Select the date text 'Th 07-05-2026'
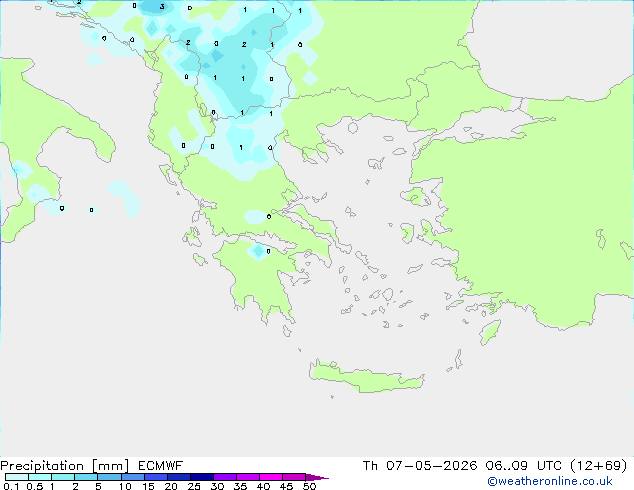634x490 pixels. tap(420, 466)
